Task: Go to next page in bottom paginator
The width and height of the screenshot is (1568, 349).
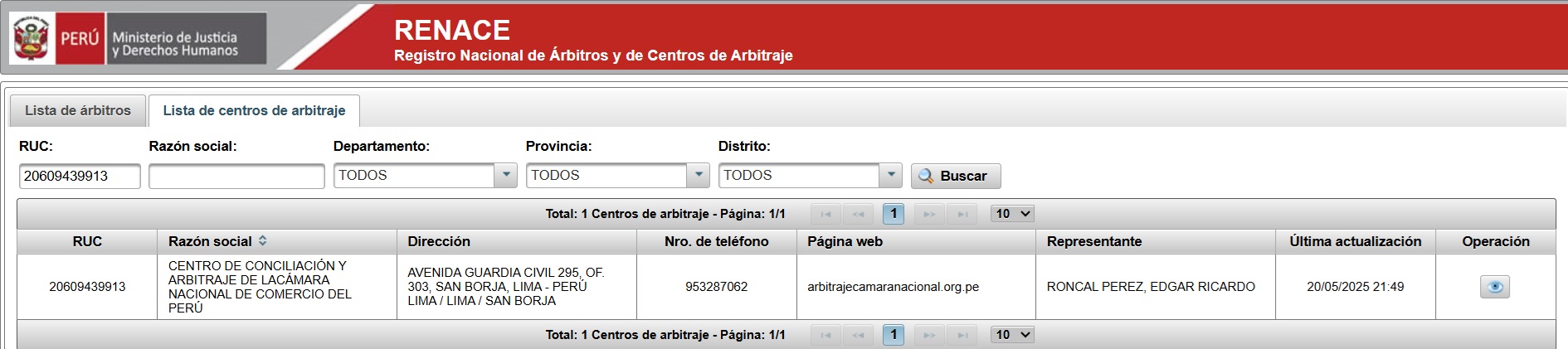Action: click(x=929, y=335)
